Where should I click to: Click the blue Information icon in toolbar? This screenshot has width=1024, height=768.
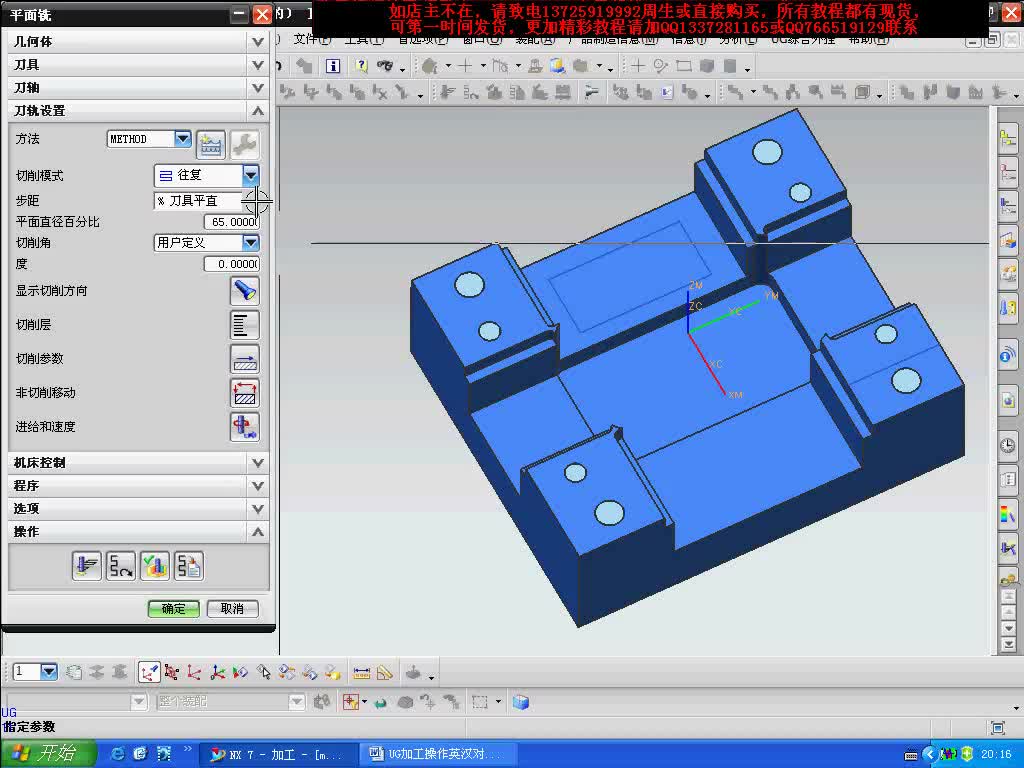pos(333,66)
